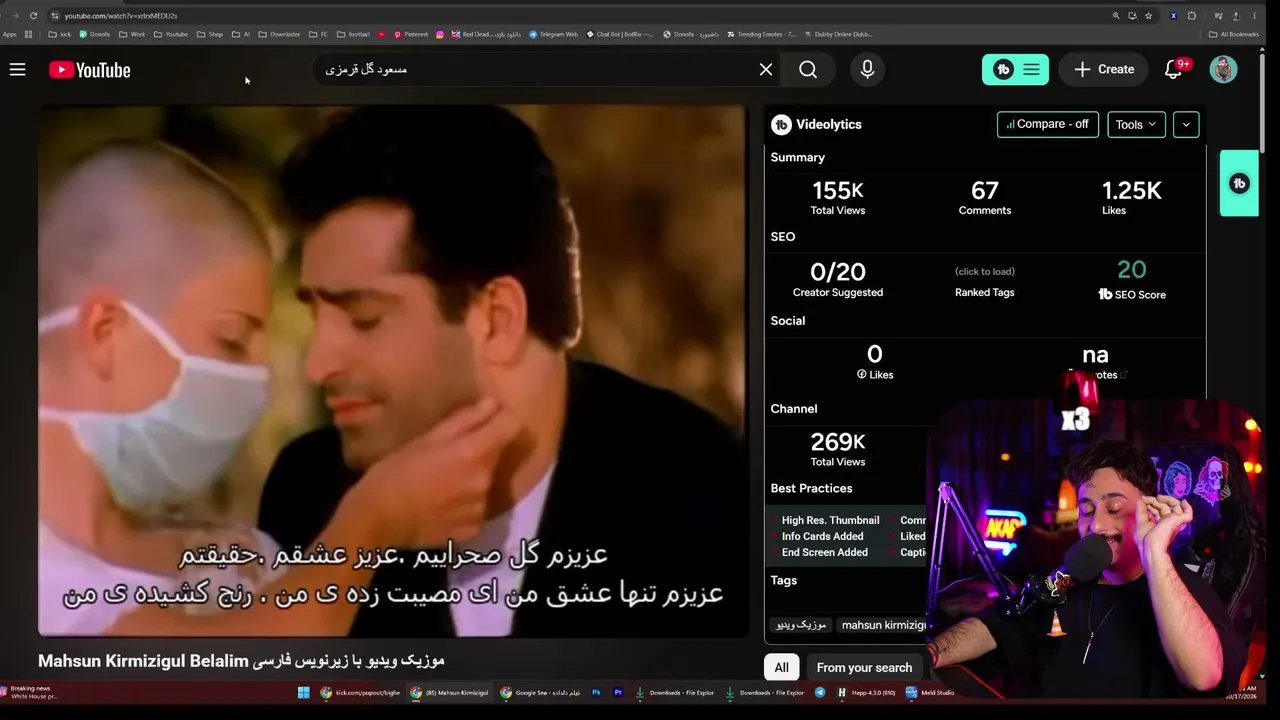Switch to Google Sea Chrome taskbar window

click(x=540, y=692)
